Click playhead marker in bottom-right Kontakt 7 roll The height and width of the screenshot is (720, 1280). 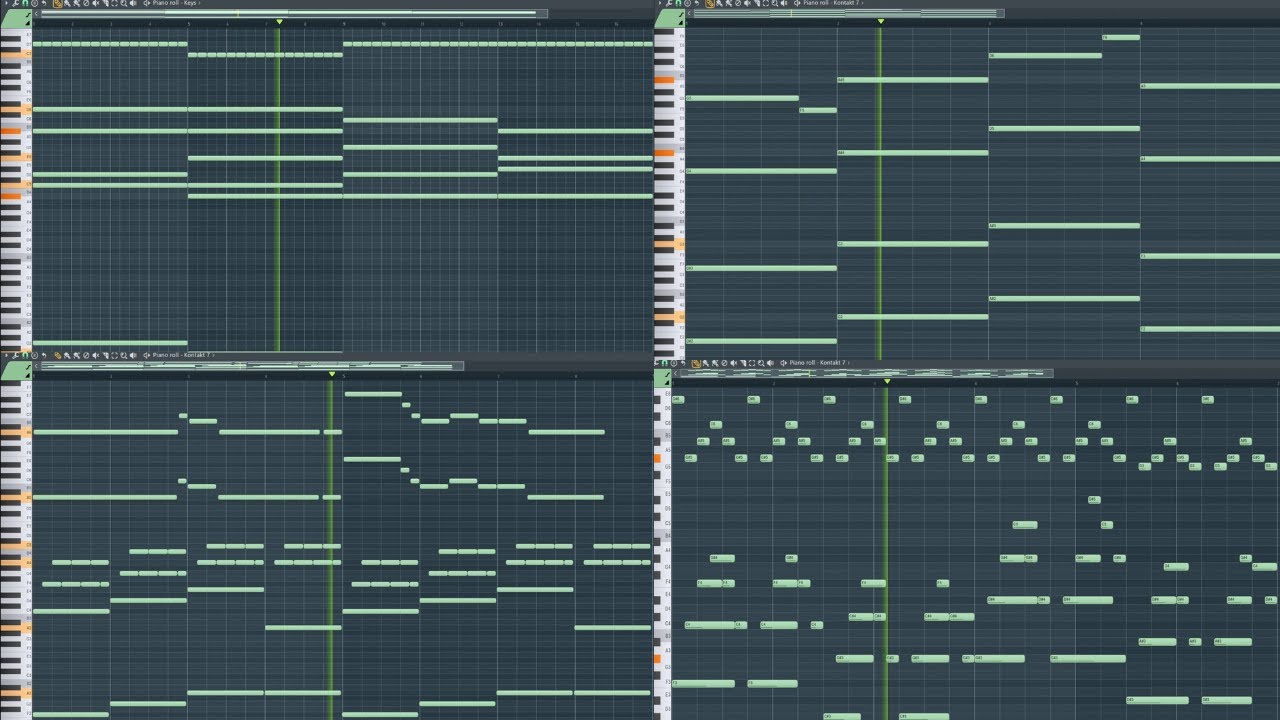click(x=887, y=381)
